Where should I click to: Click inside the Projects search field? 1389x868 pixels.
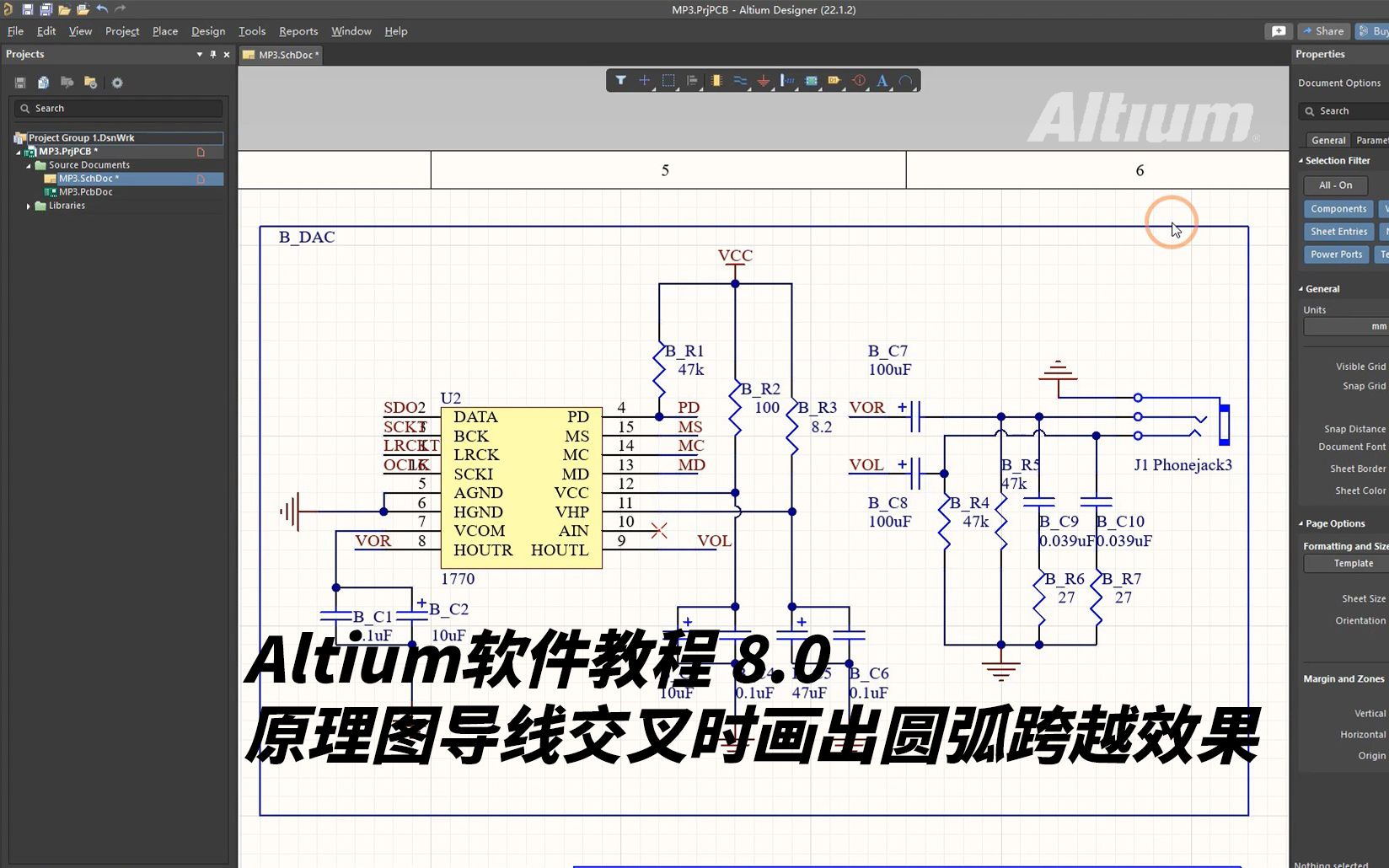click(x=118, y=108)
